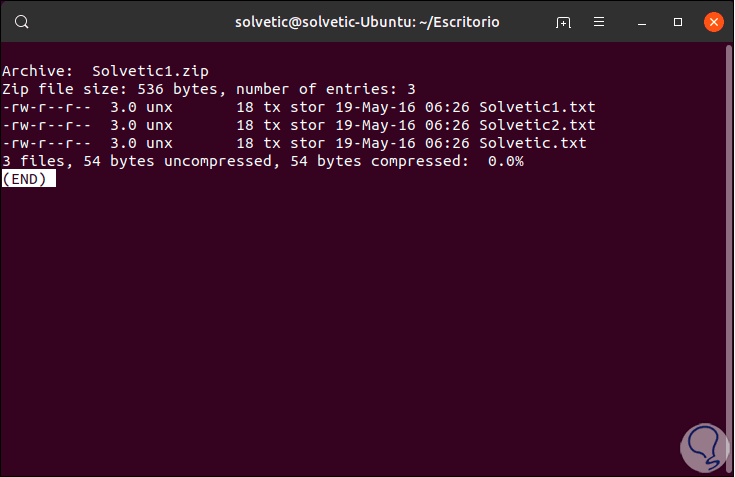Open the terminal search icon
Screen dimensions: 735x477
(x=22, y=21)
